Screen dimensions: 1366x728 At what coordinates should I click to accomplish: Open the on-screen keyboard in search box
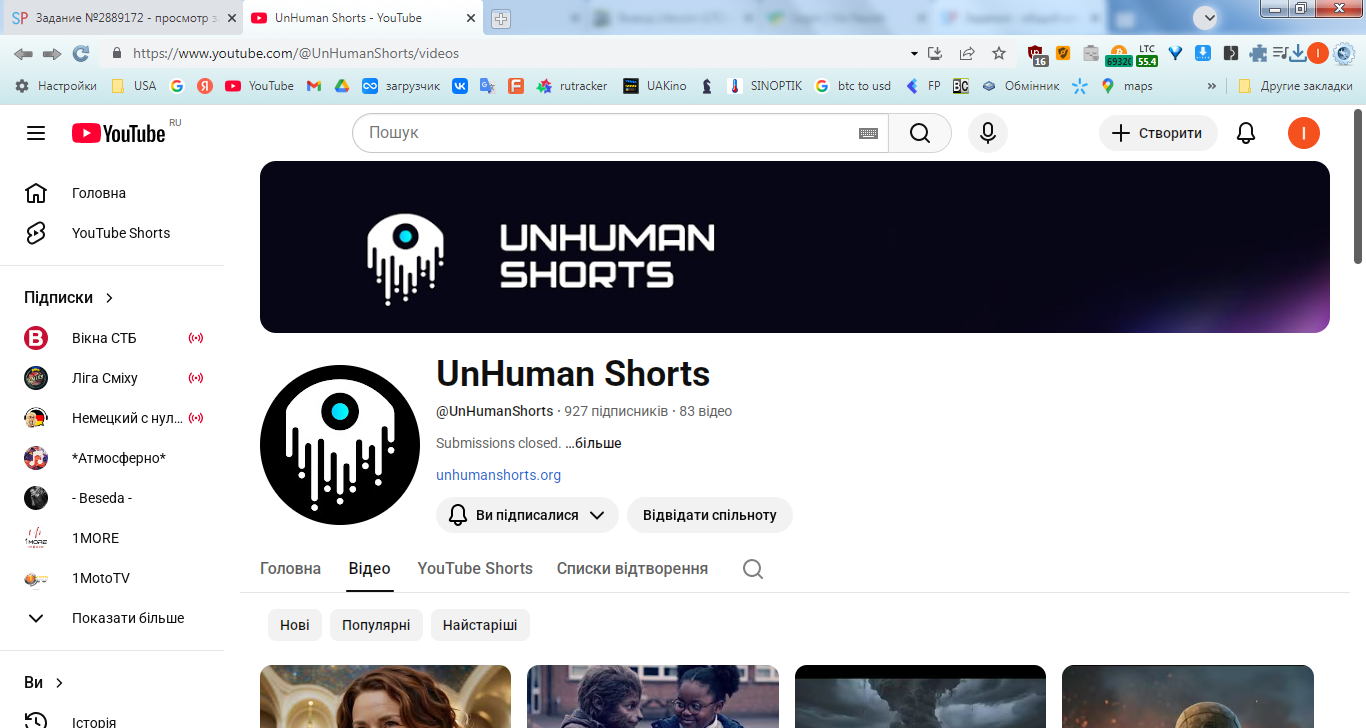(868, 133)
